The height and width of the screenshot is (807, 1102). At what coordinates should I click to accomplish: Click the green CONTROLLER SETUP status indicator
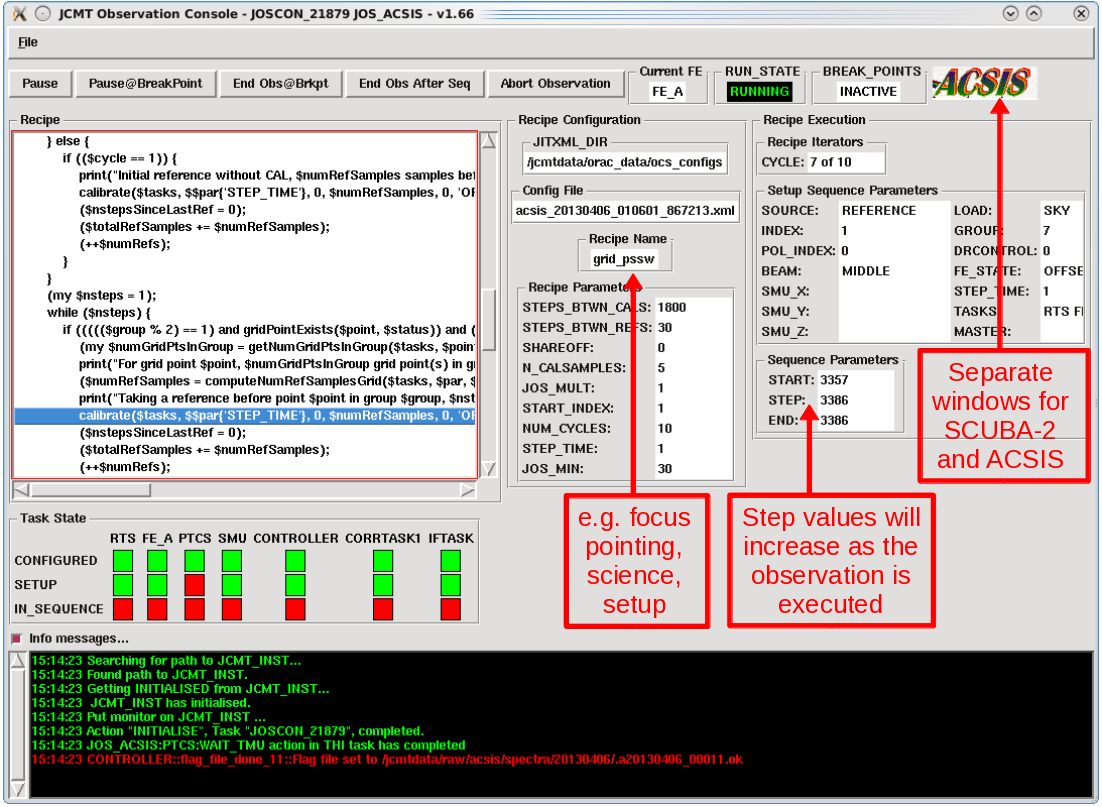click(x=295, y=584)
